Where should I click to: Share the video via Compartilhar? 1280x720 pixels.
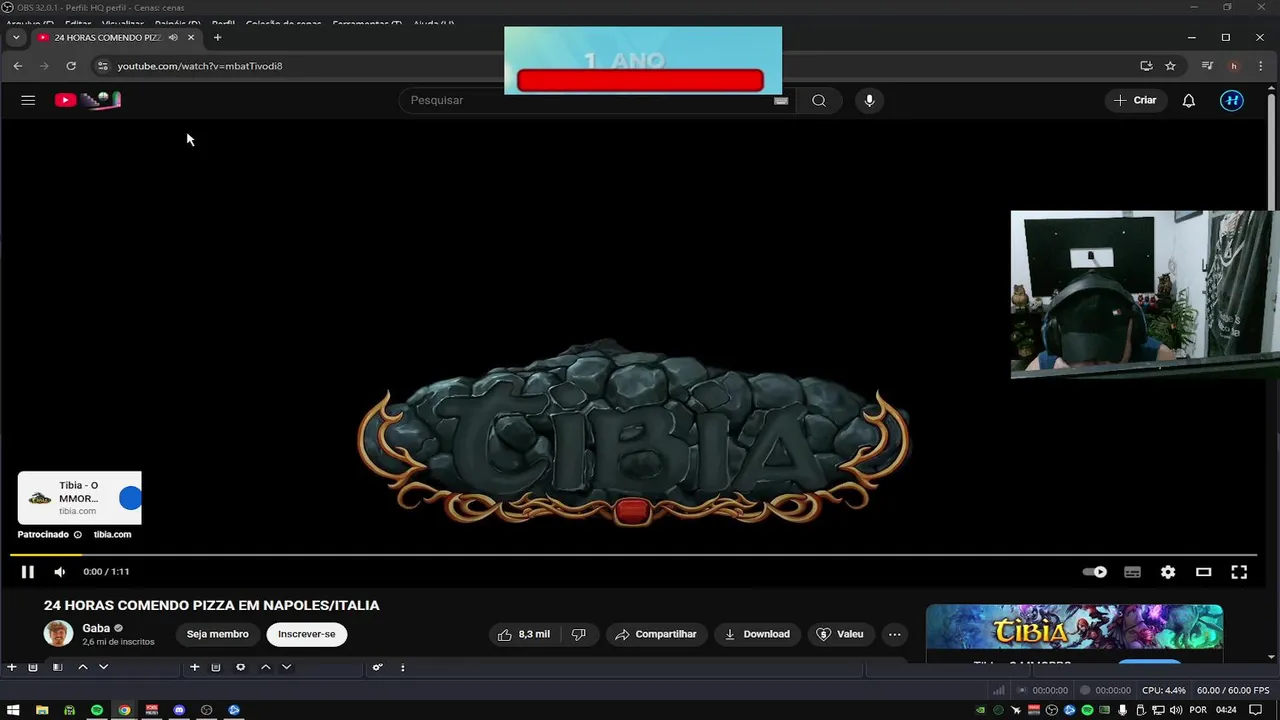tap(656, 634)
